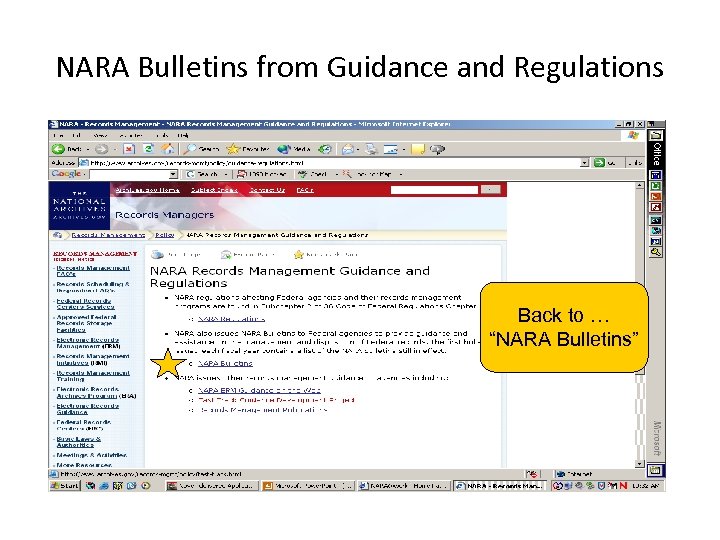
Task: Open the Tools menu
Action: coord(162,135)
